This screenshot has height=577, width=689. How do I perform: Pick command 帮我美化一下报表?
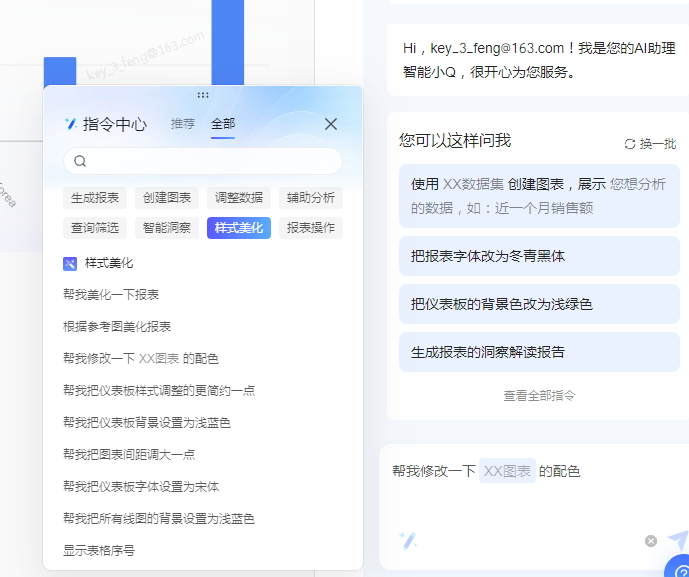click(111, 294)
